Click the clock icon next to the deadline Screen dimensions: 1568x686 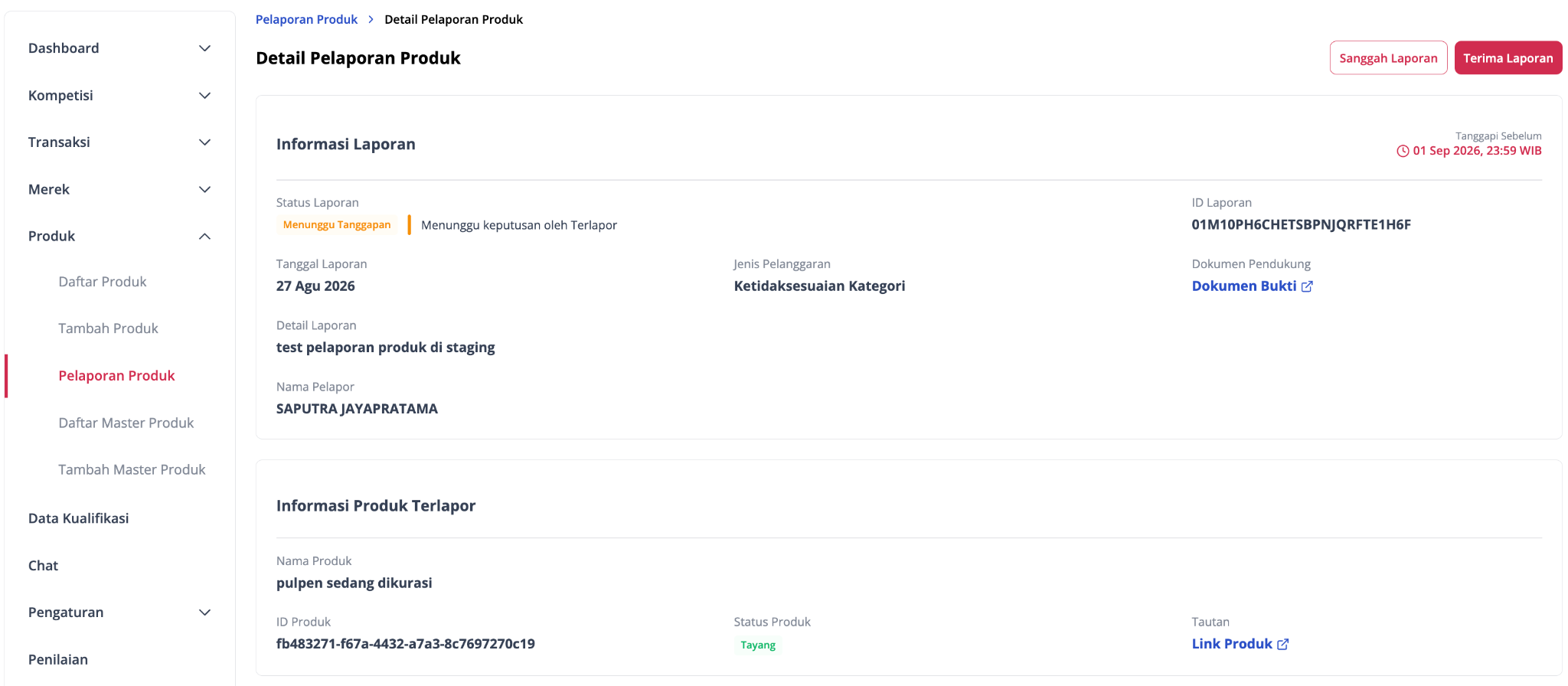1403,151
